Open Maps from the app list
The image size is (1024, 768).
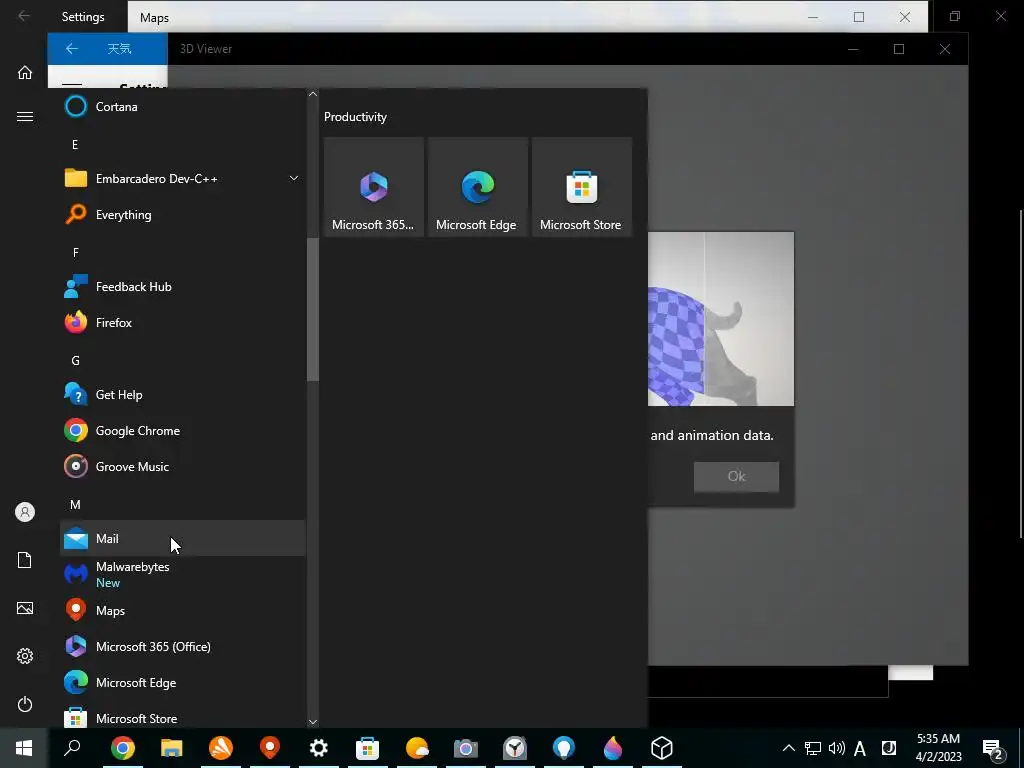[183, 610]
